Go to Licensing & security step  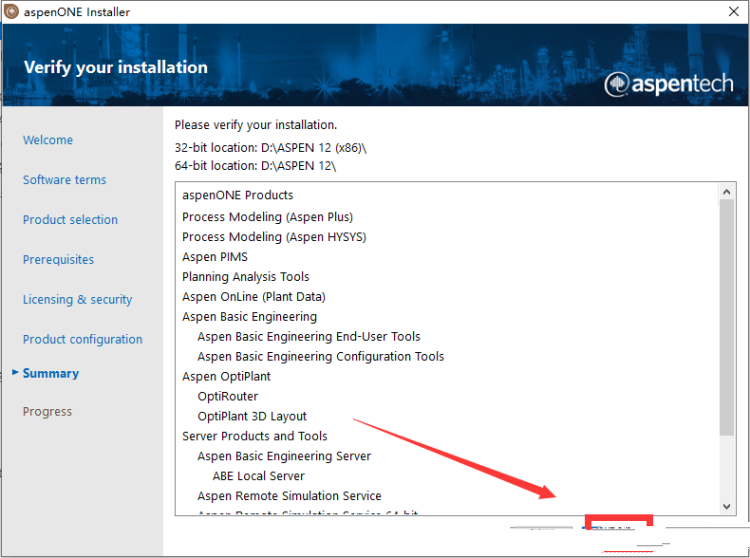click(77, 299)
